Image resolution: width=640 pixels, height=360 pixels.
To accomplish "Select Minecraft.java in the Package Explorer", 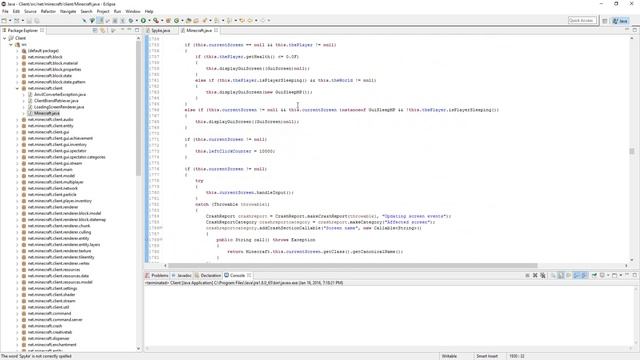I will click(x=47, y=113).
